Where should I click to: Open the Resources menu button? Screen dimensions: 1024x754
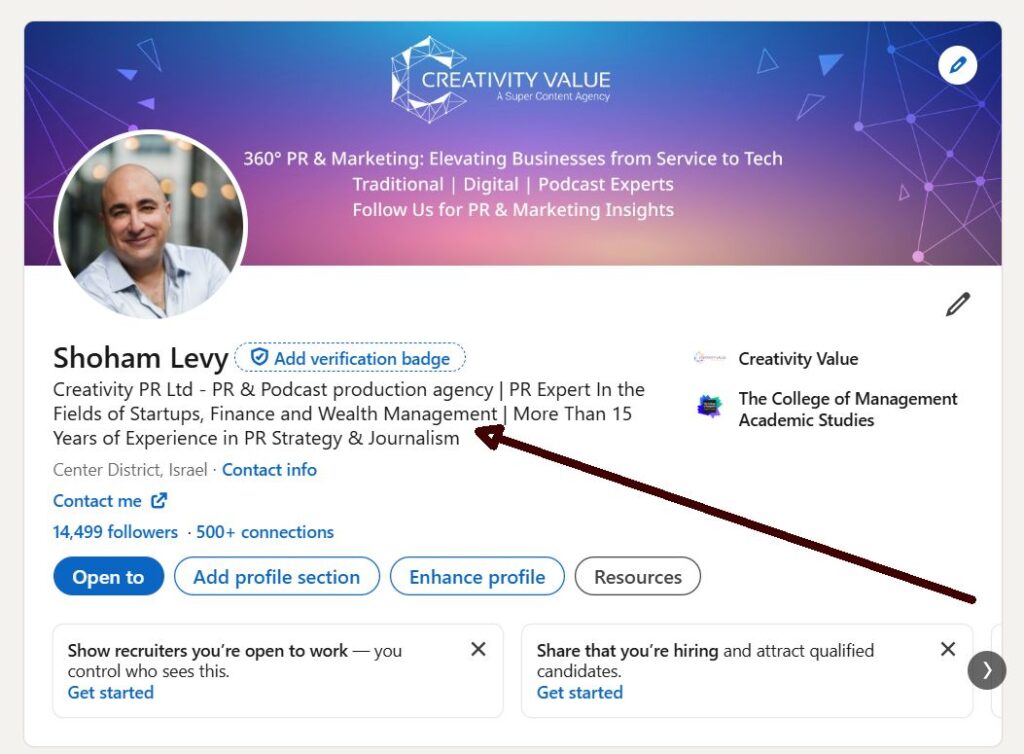(637, 576)
